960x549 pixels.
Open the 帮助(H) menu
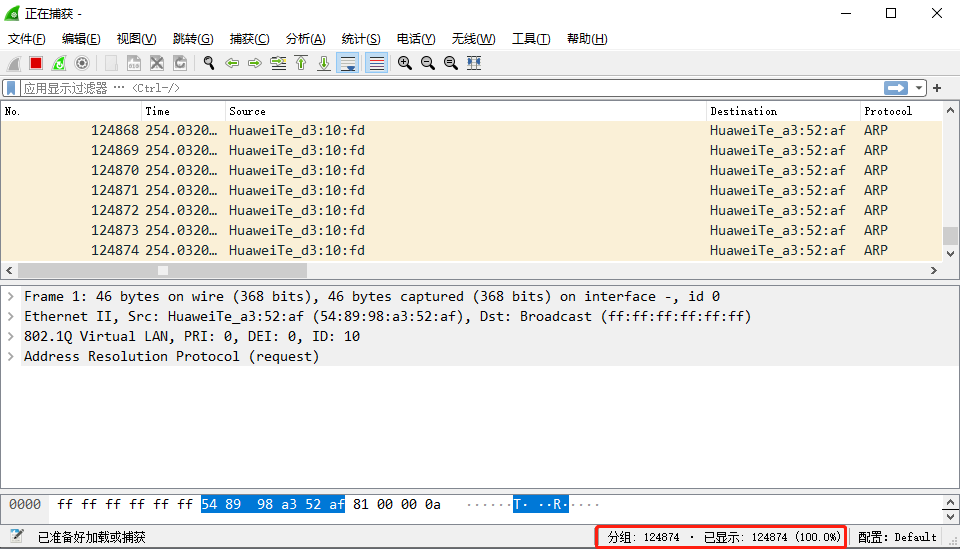click(587, 39)
